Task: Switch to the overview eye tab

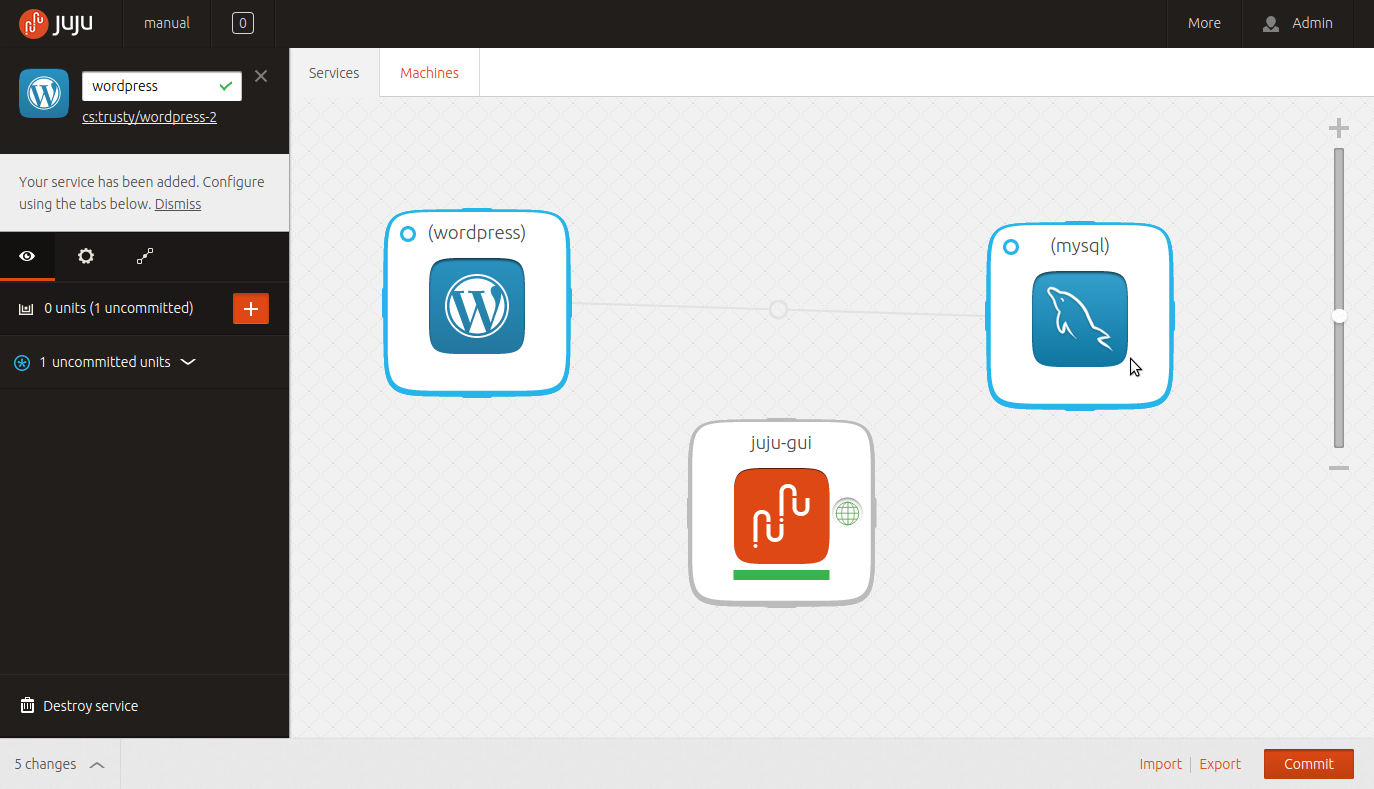Action: (27, 256)
